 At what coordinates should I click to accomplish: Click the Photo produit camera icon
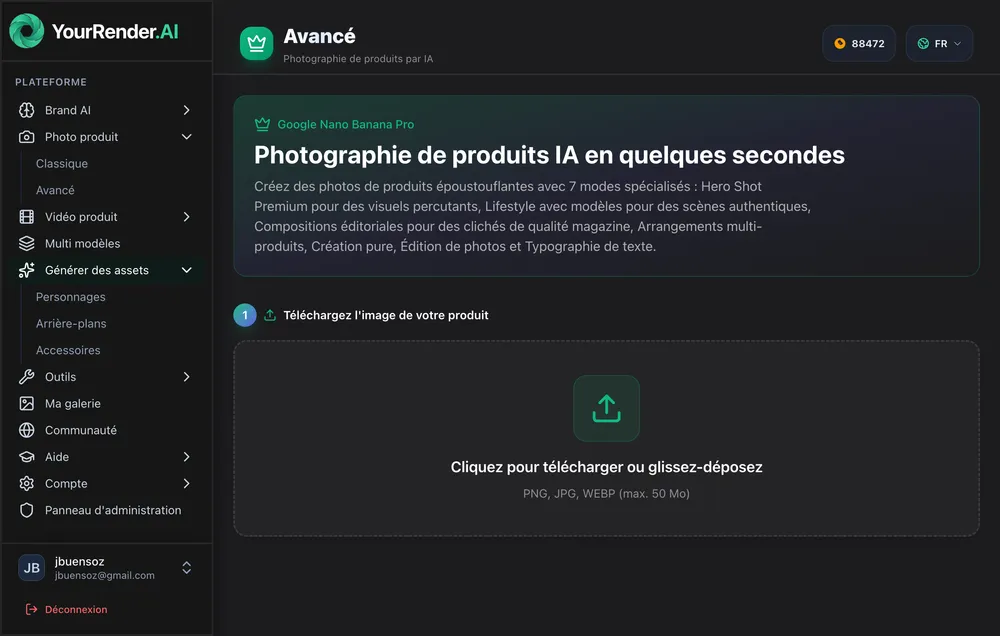(24, 137)
